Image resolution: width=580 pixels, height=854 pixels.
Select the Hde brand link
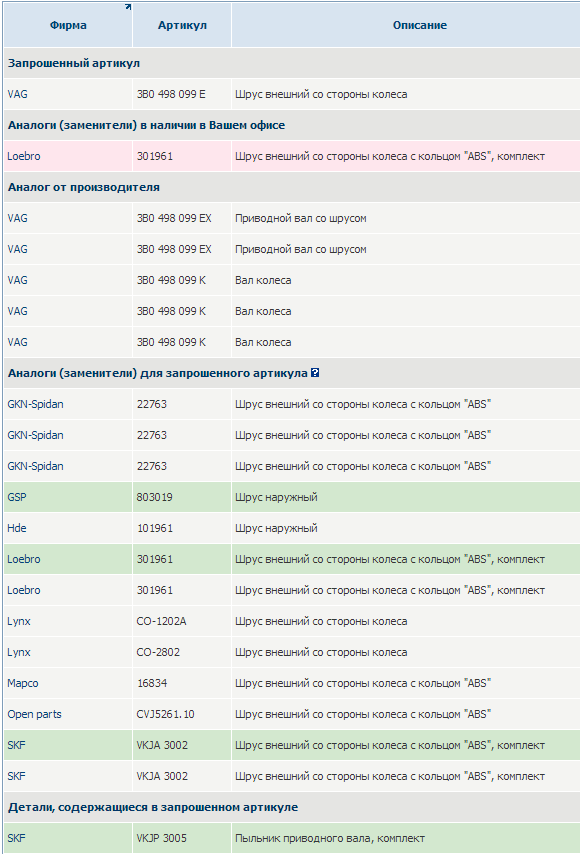17,528
